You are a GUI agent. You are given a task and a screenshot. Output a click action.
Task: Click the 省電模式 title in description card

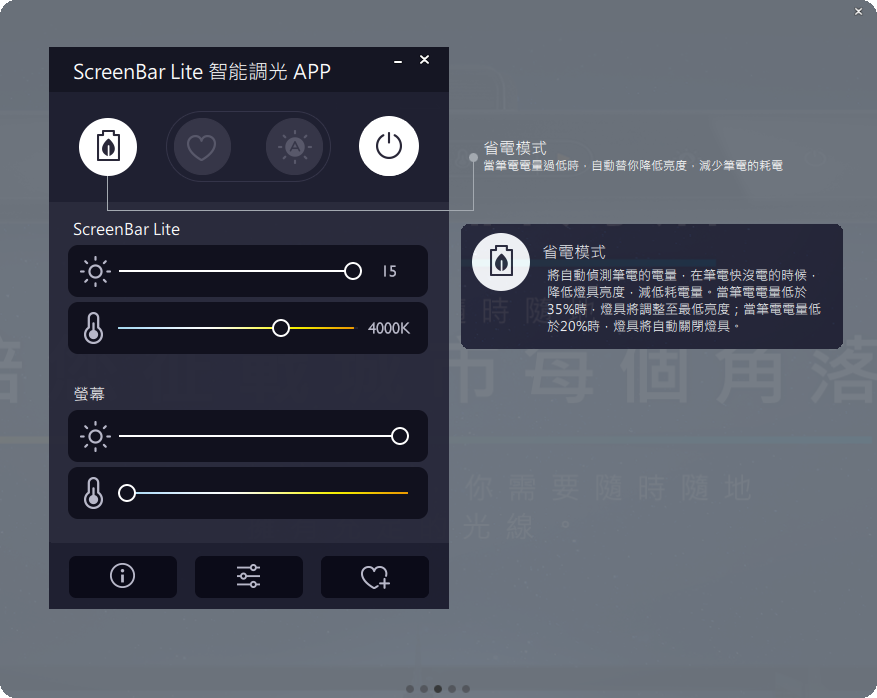tap(574, 252)
